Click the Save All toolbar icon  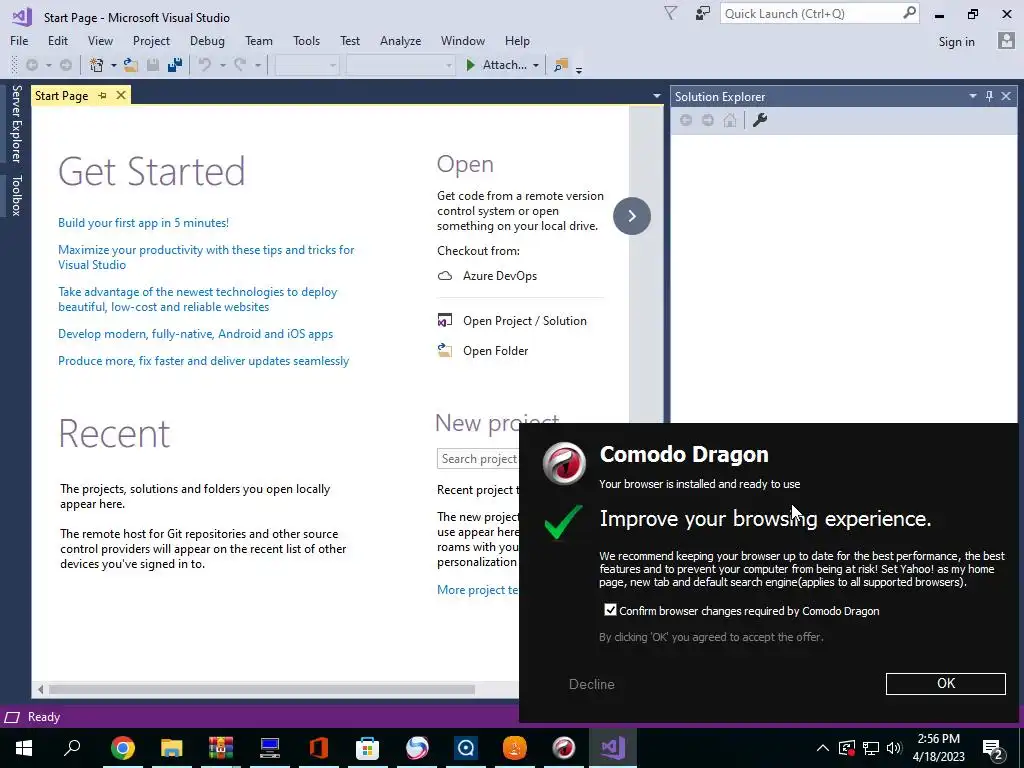(x=175, y=65)
